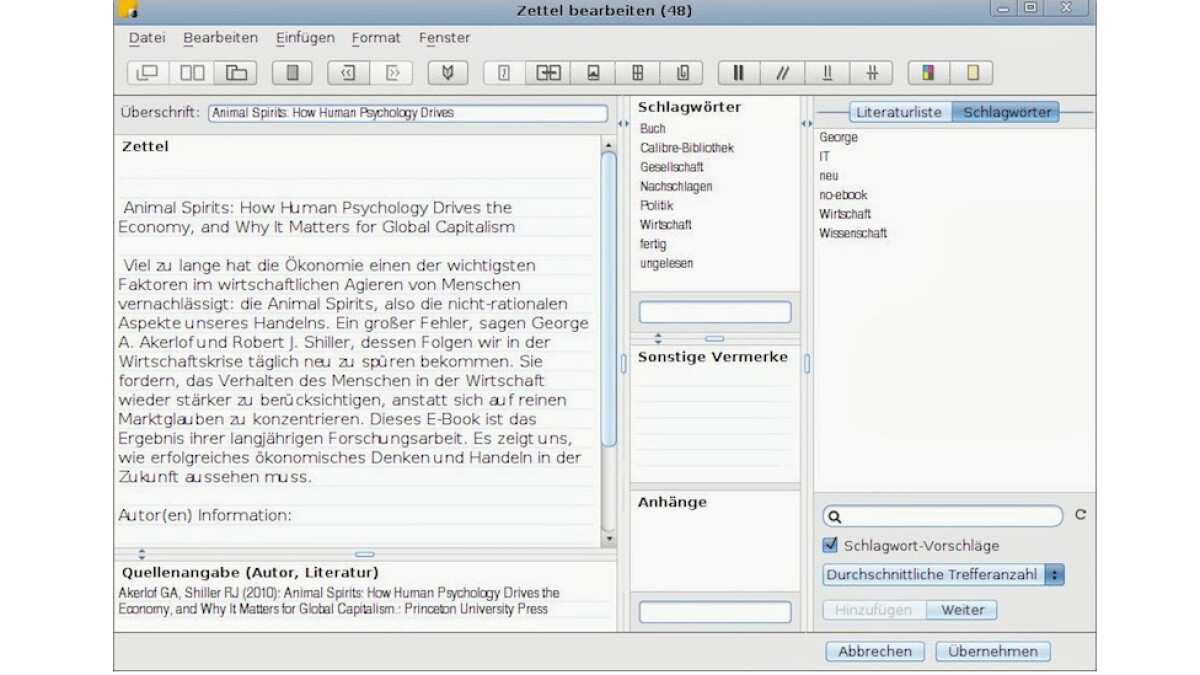
Task: Toggle italic formatting in the toolbar
Action: coord(783,72)
